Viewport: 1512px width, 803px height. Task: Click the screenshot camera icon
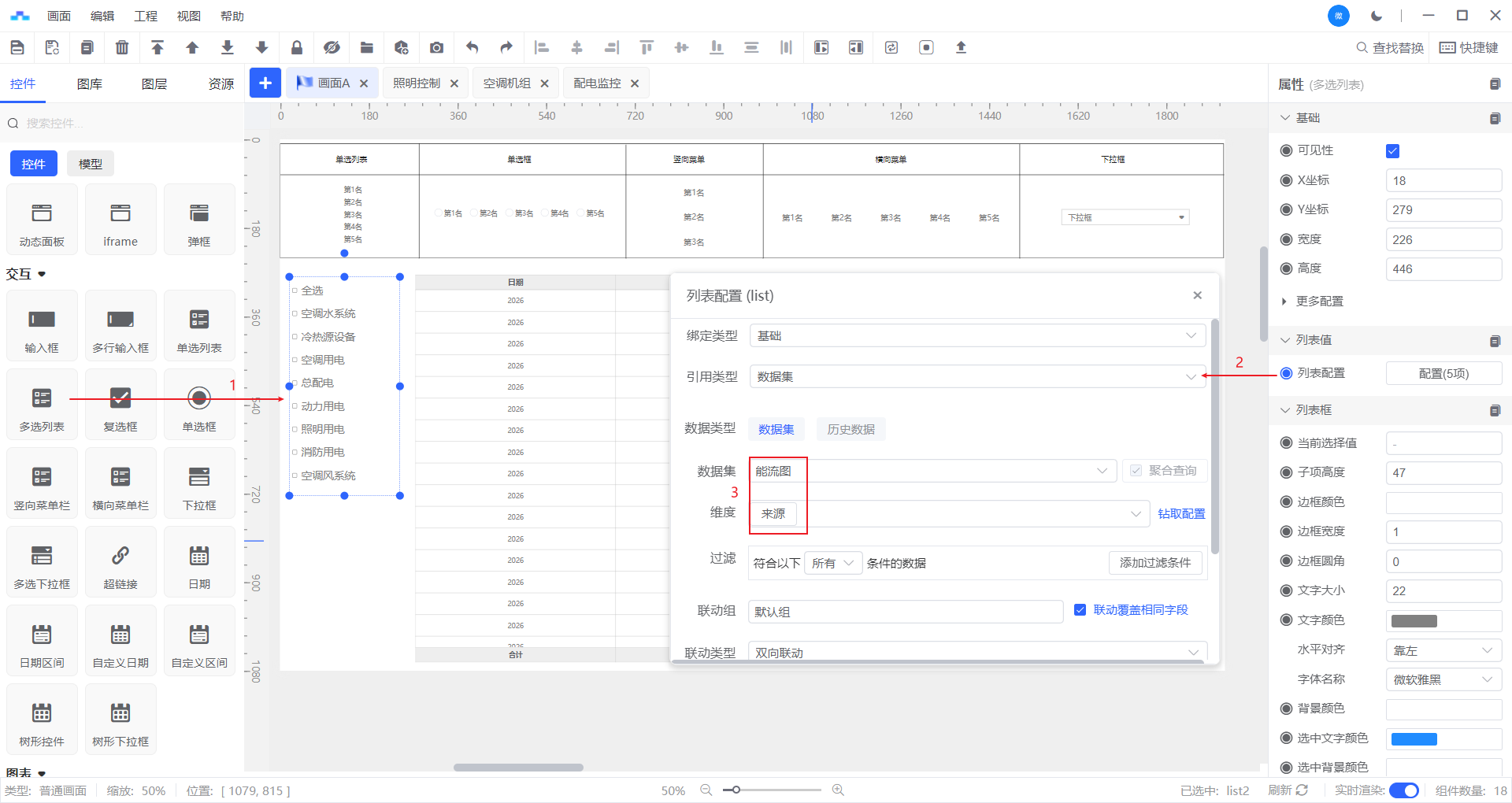pos(436,47)
